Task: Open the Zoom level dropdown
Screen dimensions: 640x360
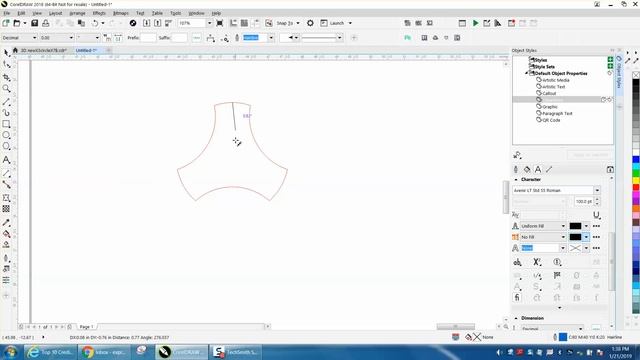Action: click(209, 23)
